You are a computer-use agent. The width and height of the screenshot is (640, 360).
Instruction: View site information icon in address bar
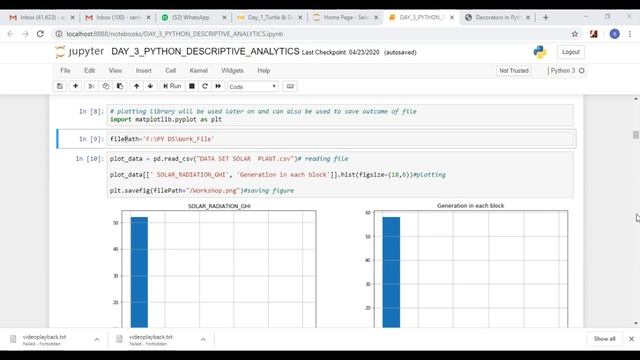59,34
